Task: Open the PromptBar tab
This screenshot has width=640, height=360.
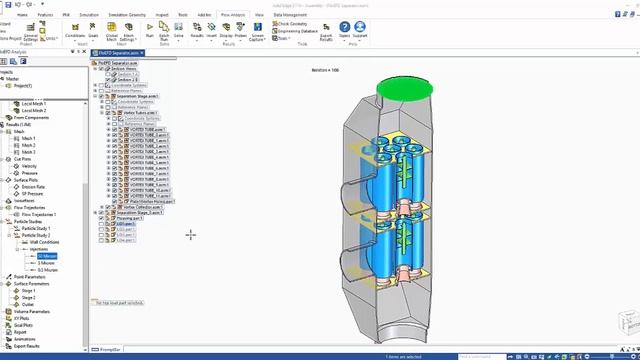Action: pyautogui.click(x=106, y=350)
